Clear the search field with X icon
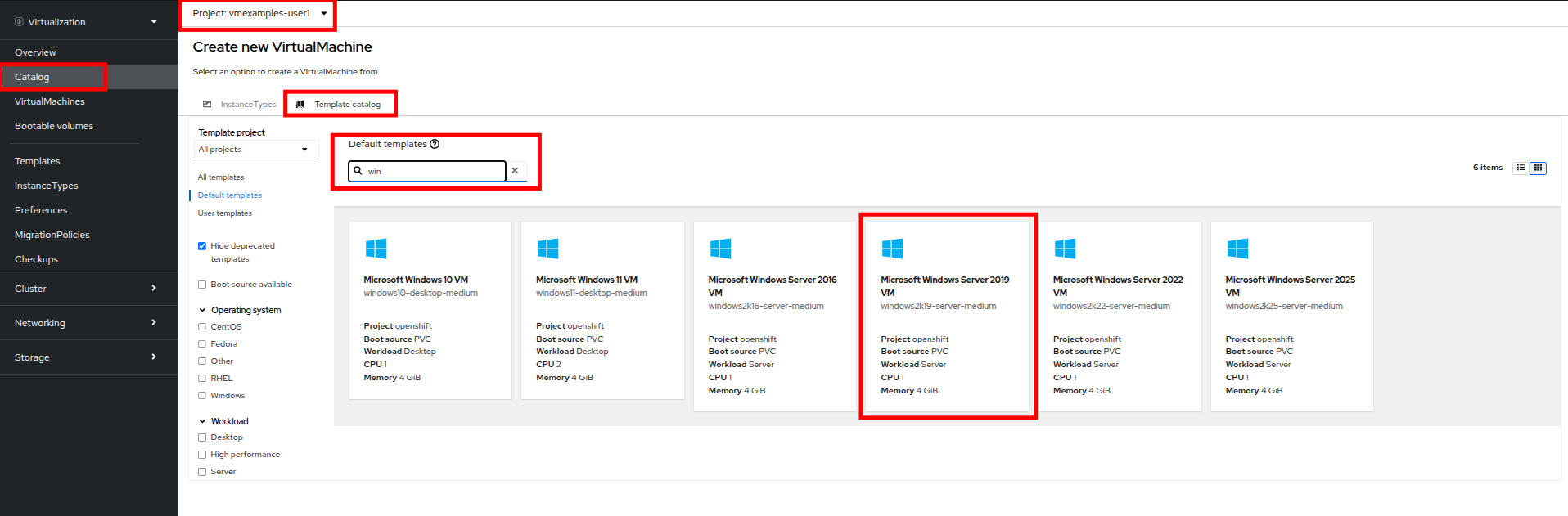The image size is (1568, 516). [515, 171]
